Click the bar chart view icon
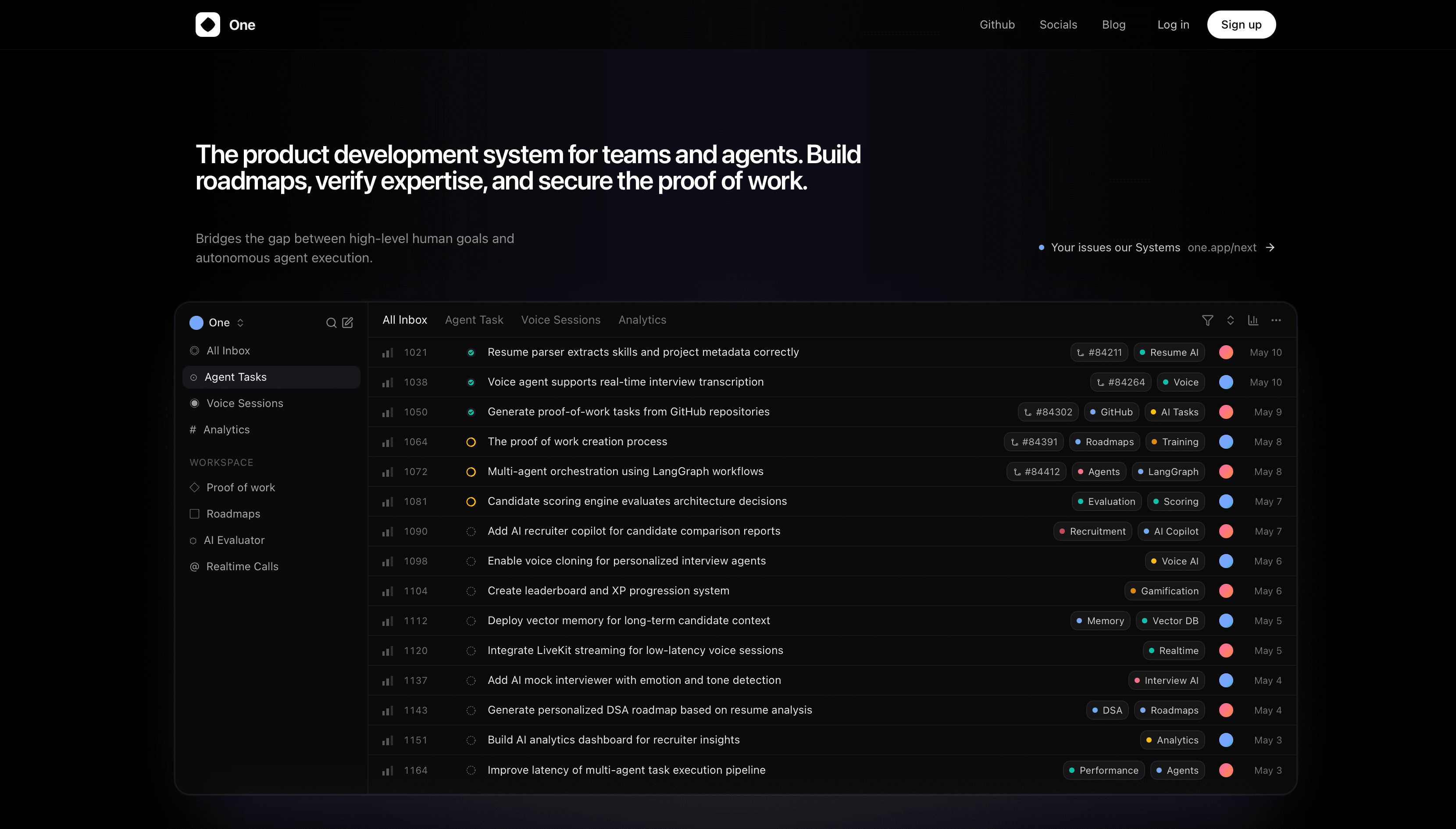1456x829 pixels. tap(1253, 320)
